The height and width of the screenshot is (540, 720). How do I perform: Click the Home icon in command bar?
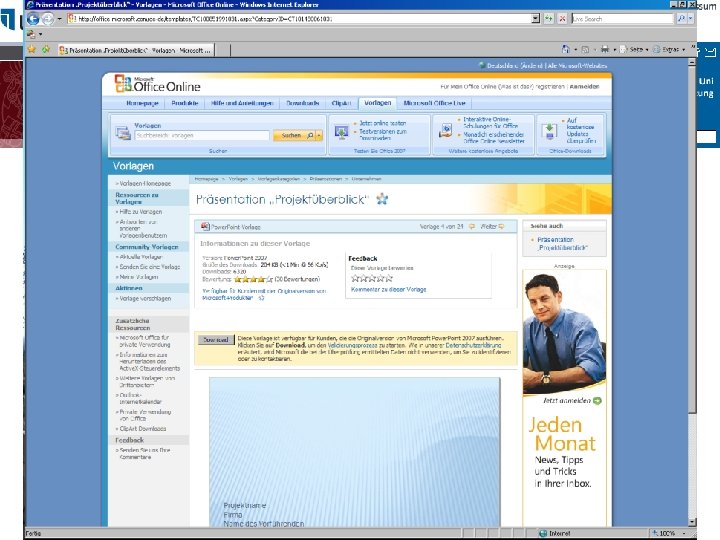coord(566,49)
